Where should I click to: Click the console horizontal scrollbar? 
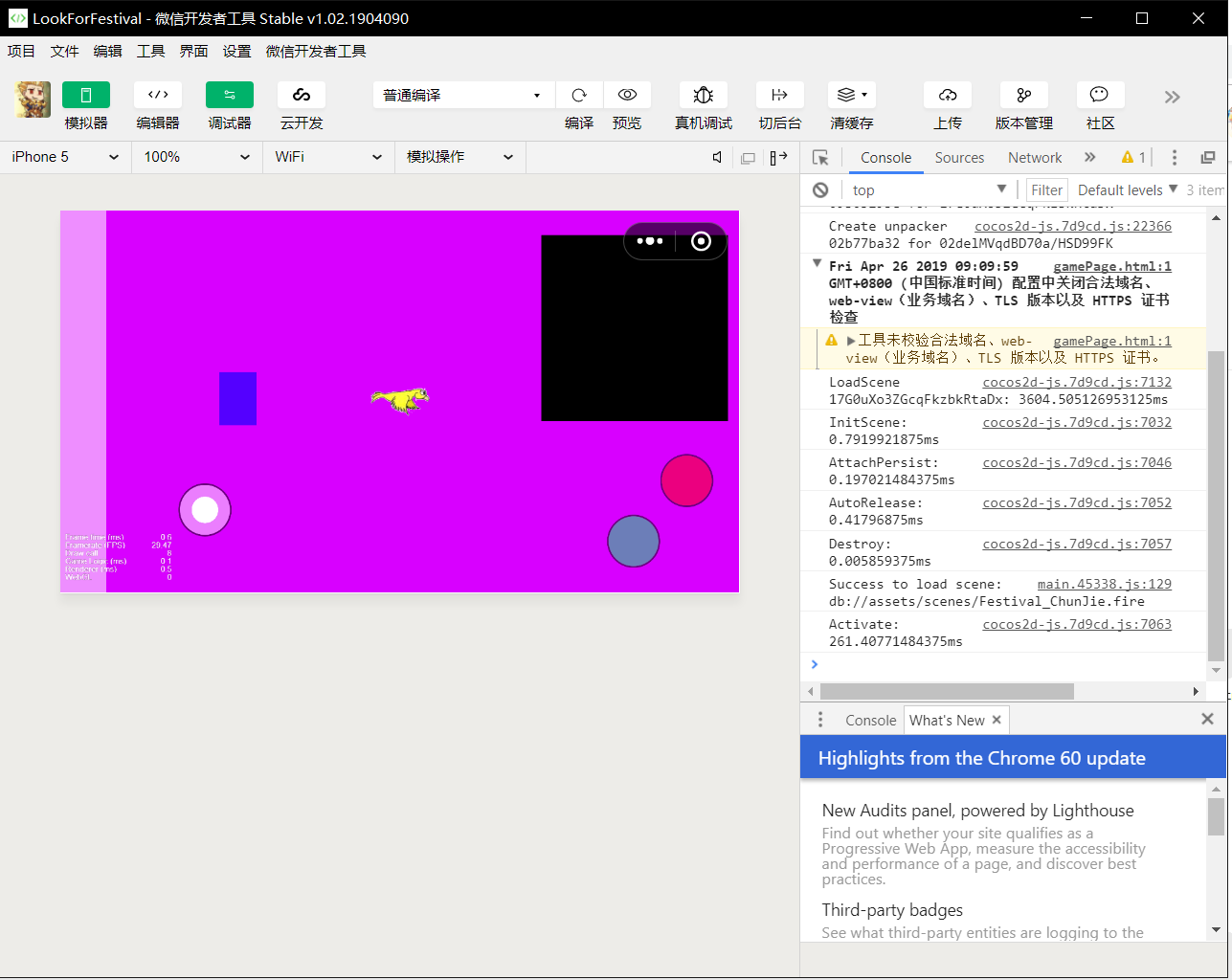947,691
